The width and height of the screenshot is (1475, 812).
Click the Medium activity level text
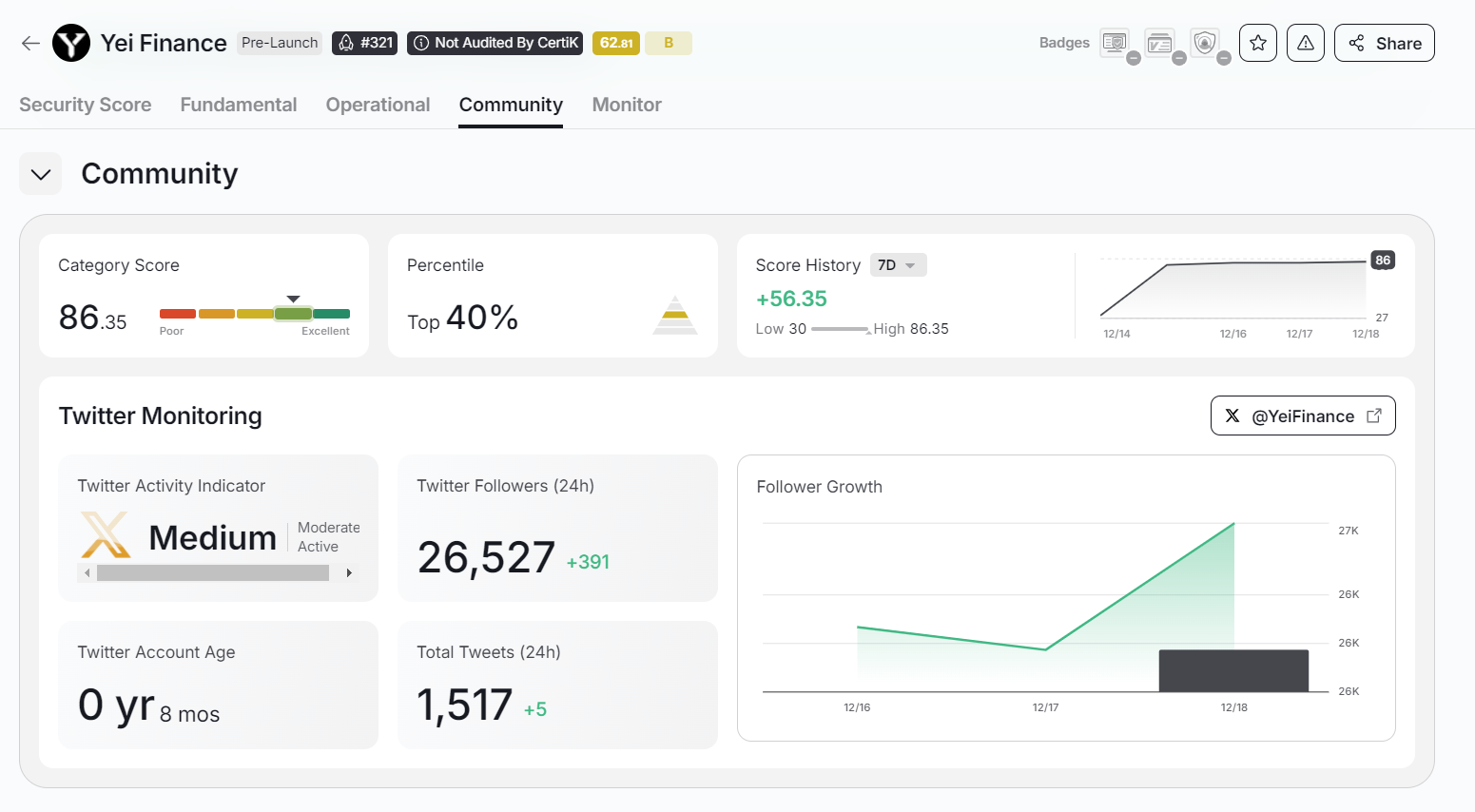pyautogui.click(x=213, y=537)
